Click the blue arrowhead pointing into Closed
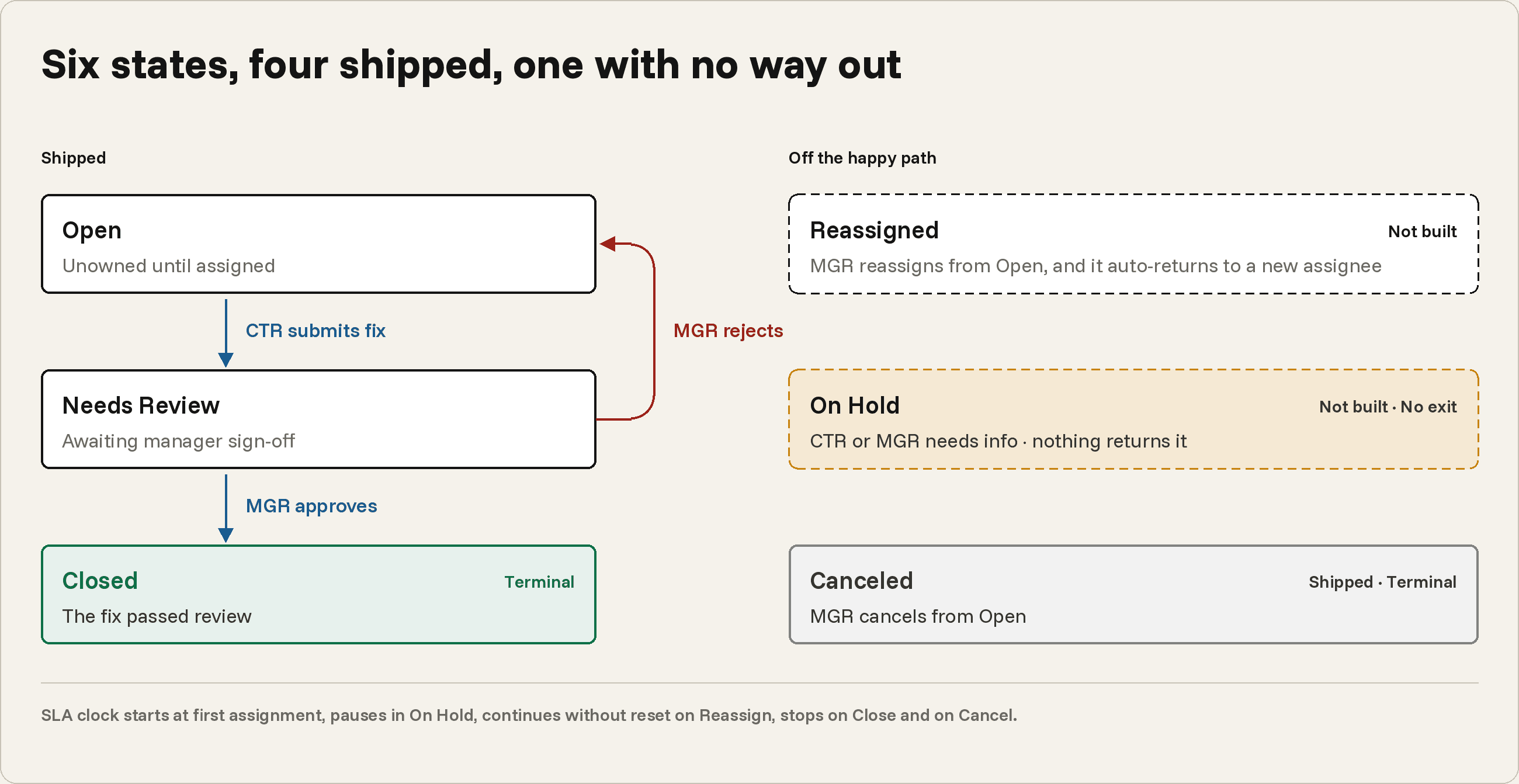 click(x=226, y=535)
